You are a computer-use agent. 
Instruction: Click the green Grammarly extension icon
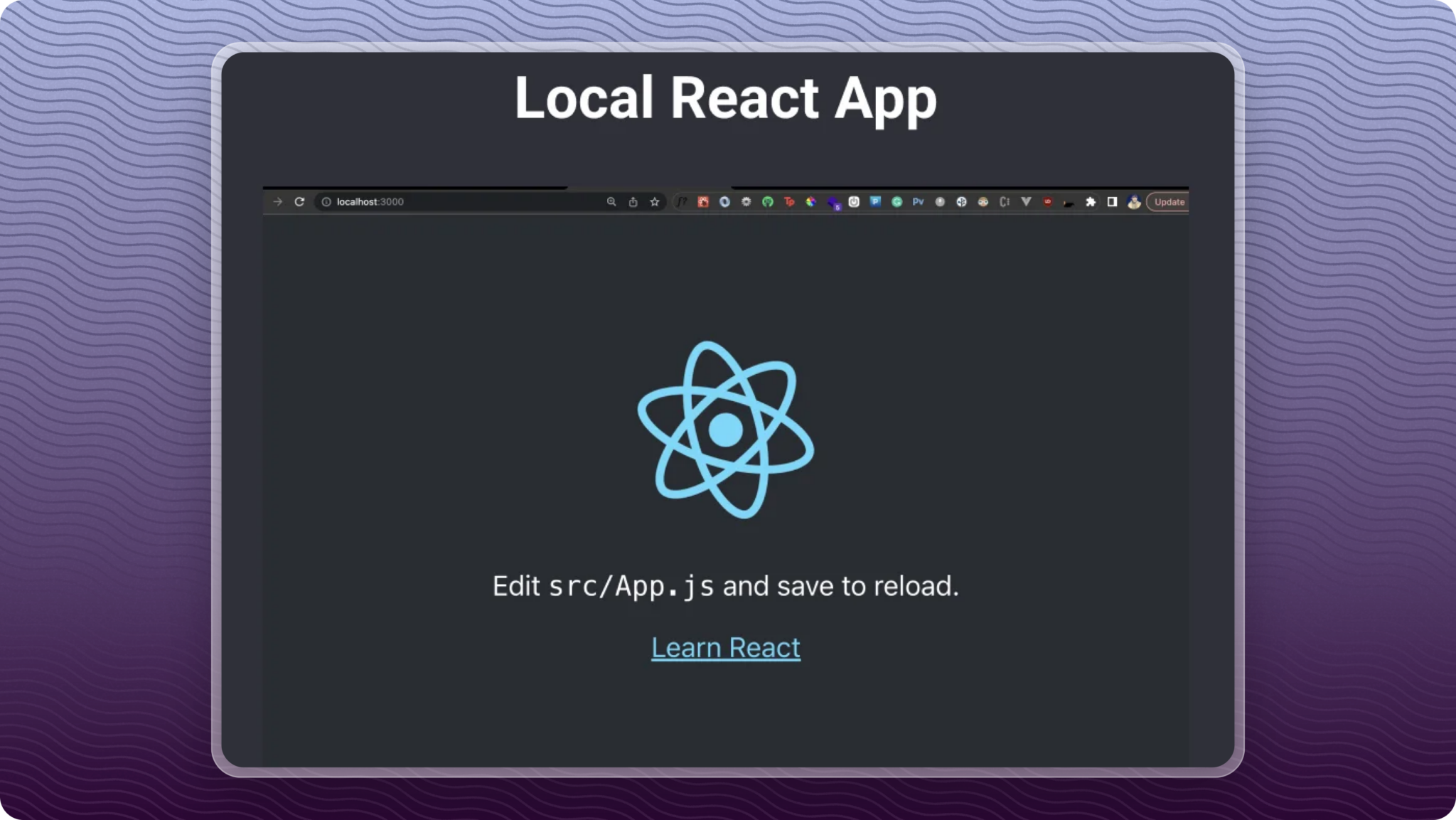click(x=897, y=202)
